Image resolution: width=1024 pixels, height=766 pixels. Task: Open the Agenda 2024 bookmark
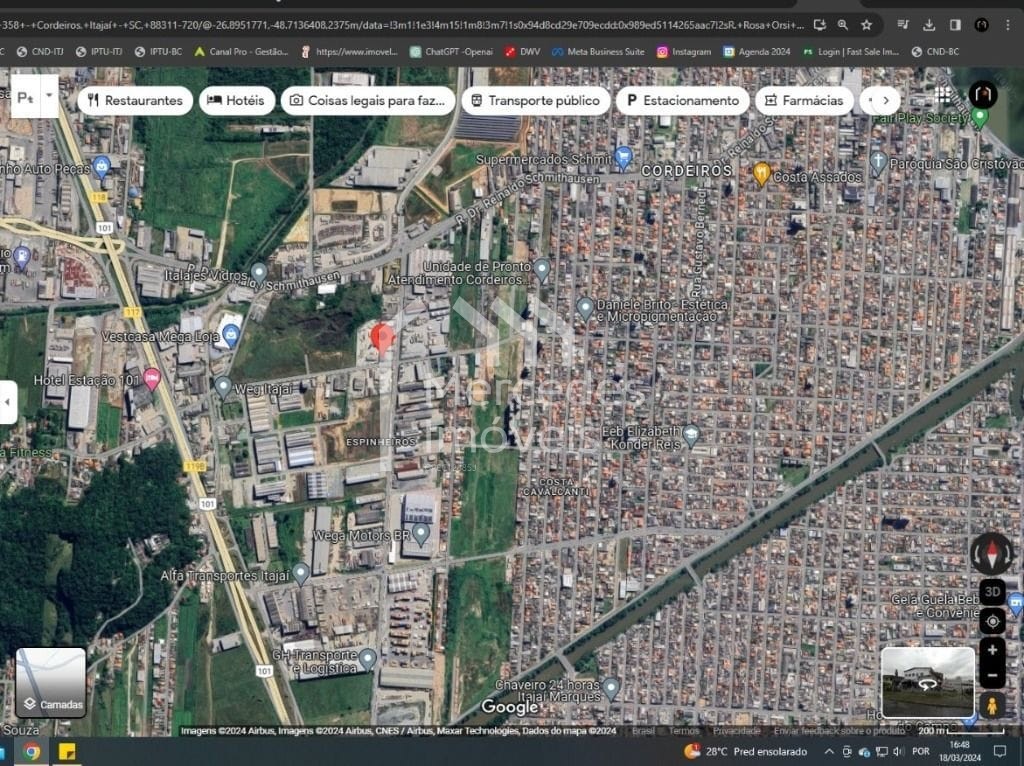(757, 52)
